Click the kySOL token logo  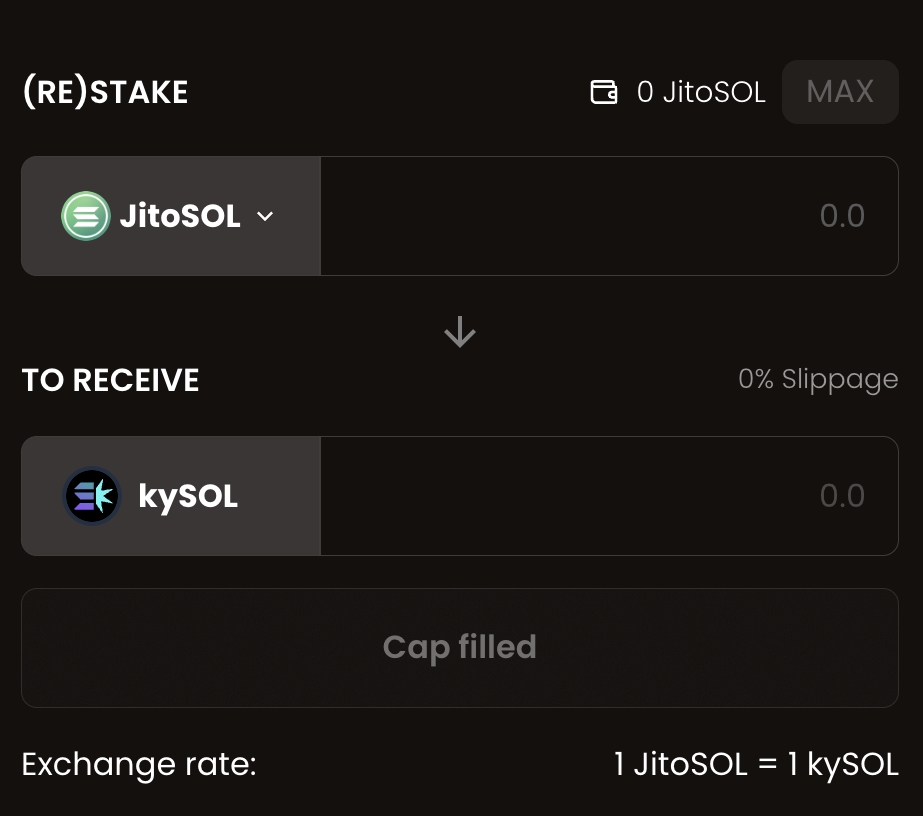point(92,496)
